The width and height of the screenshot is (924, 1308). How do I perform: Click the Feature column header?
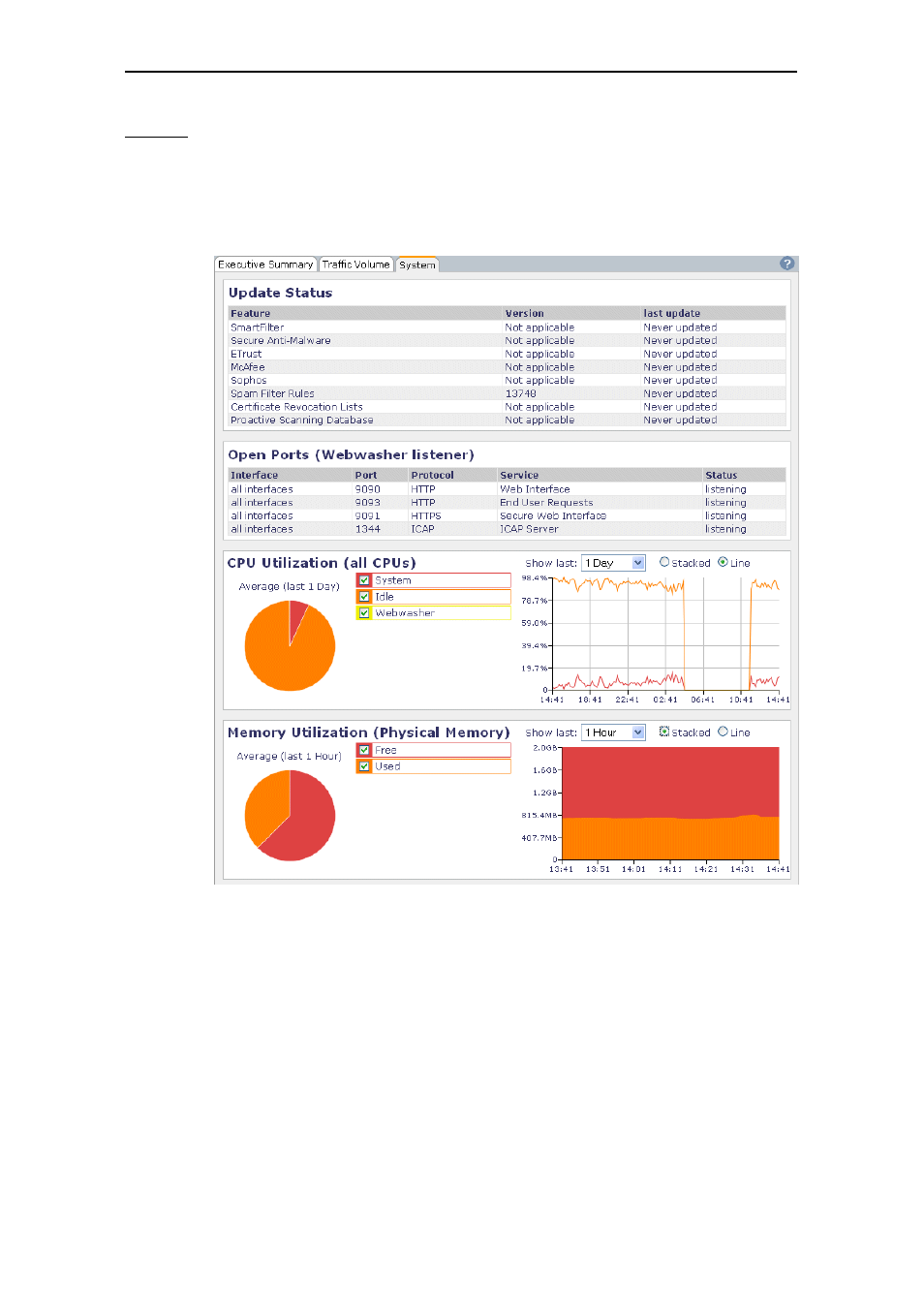(x=251, y=314)
